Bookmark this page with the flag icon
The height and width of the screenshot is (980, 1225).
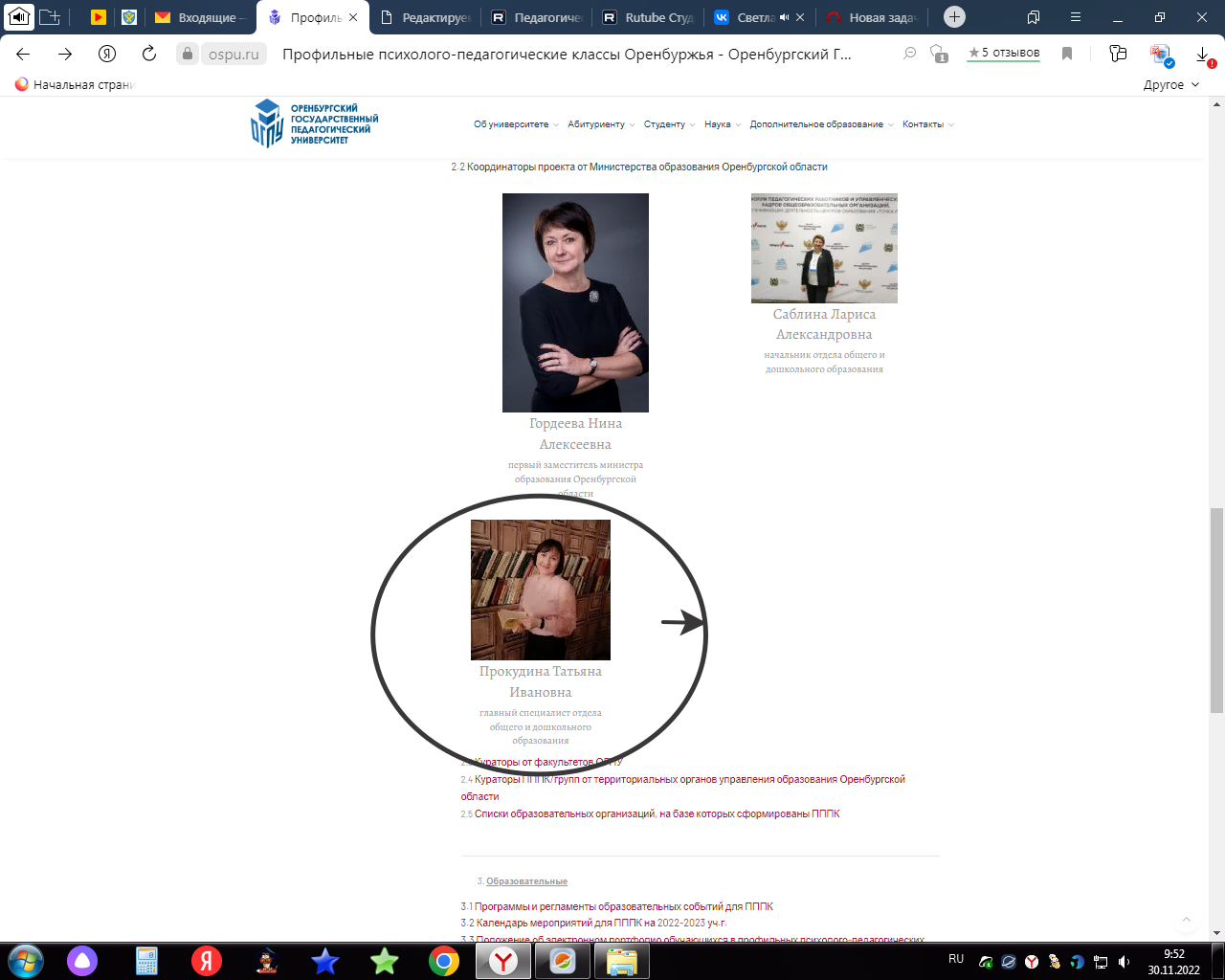[1067, 54]
